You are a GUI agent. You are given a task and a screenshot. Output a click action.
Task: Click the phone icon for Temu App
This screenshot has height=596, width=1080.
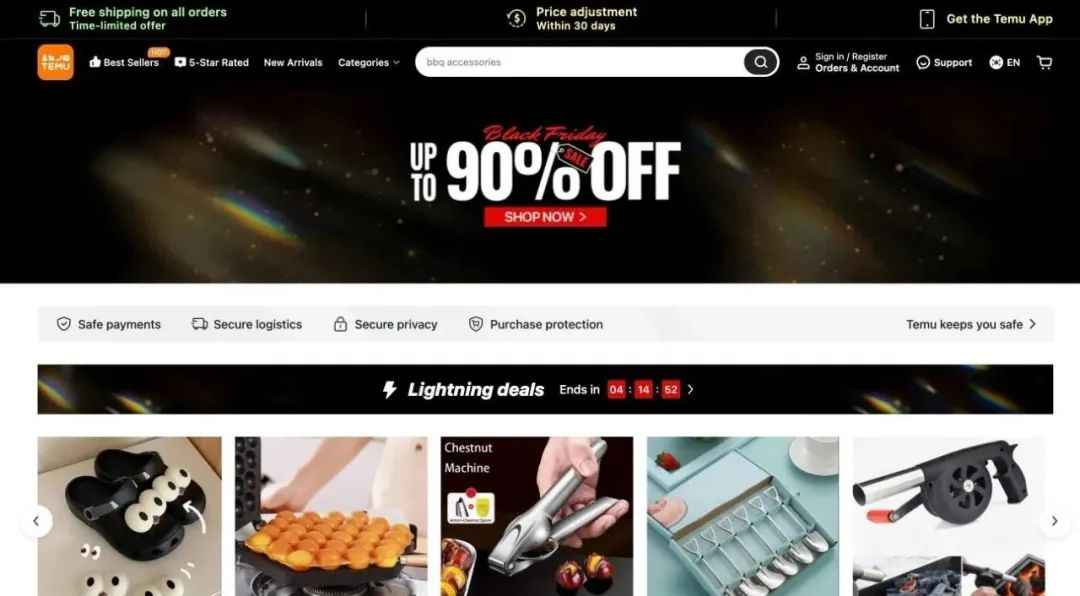[x=927, y=19]
